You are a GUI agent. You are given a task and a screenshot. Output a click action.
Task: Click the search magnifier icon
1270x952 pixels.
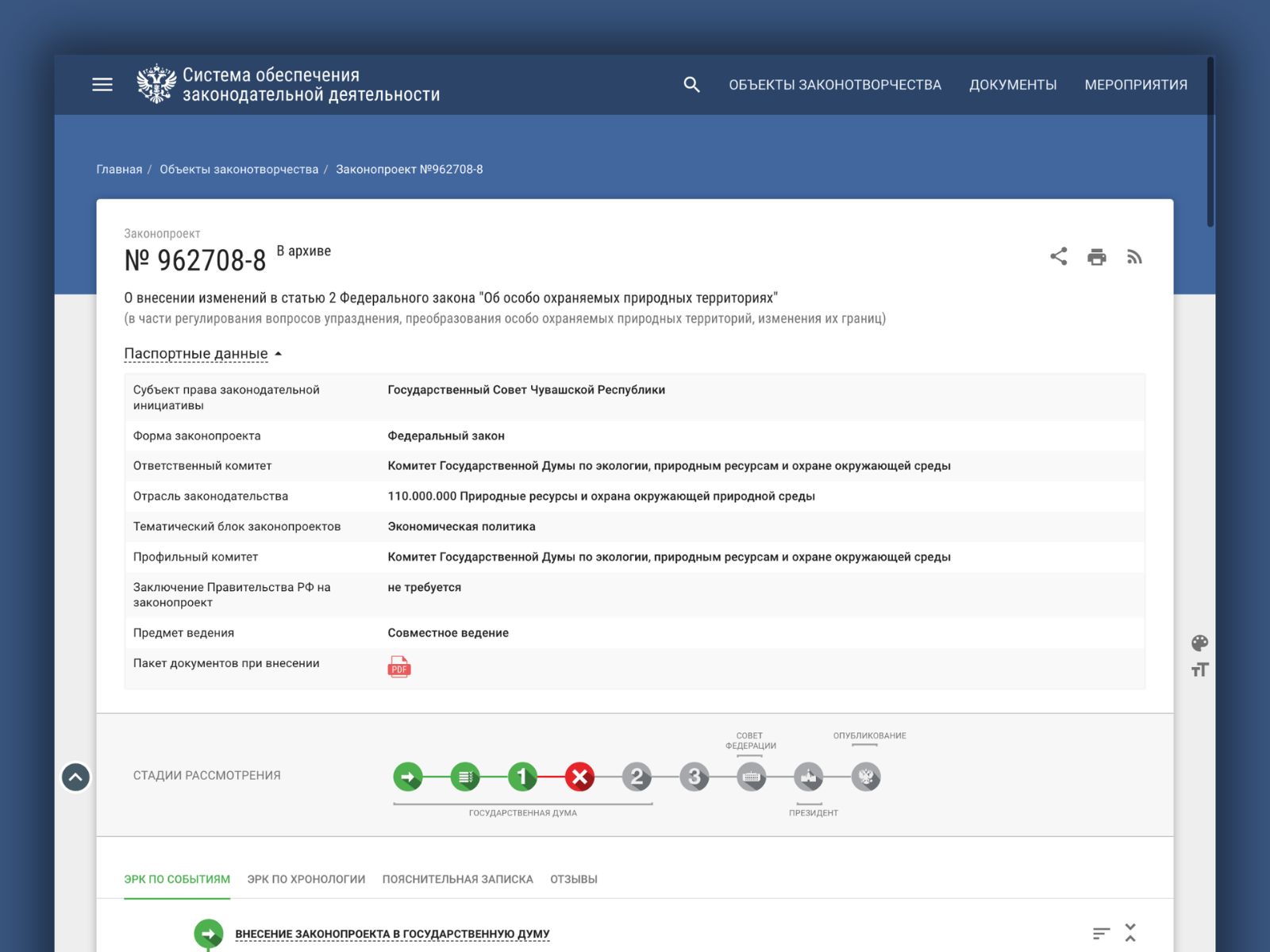691,85
